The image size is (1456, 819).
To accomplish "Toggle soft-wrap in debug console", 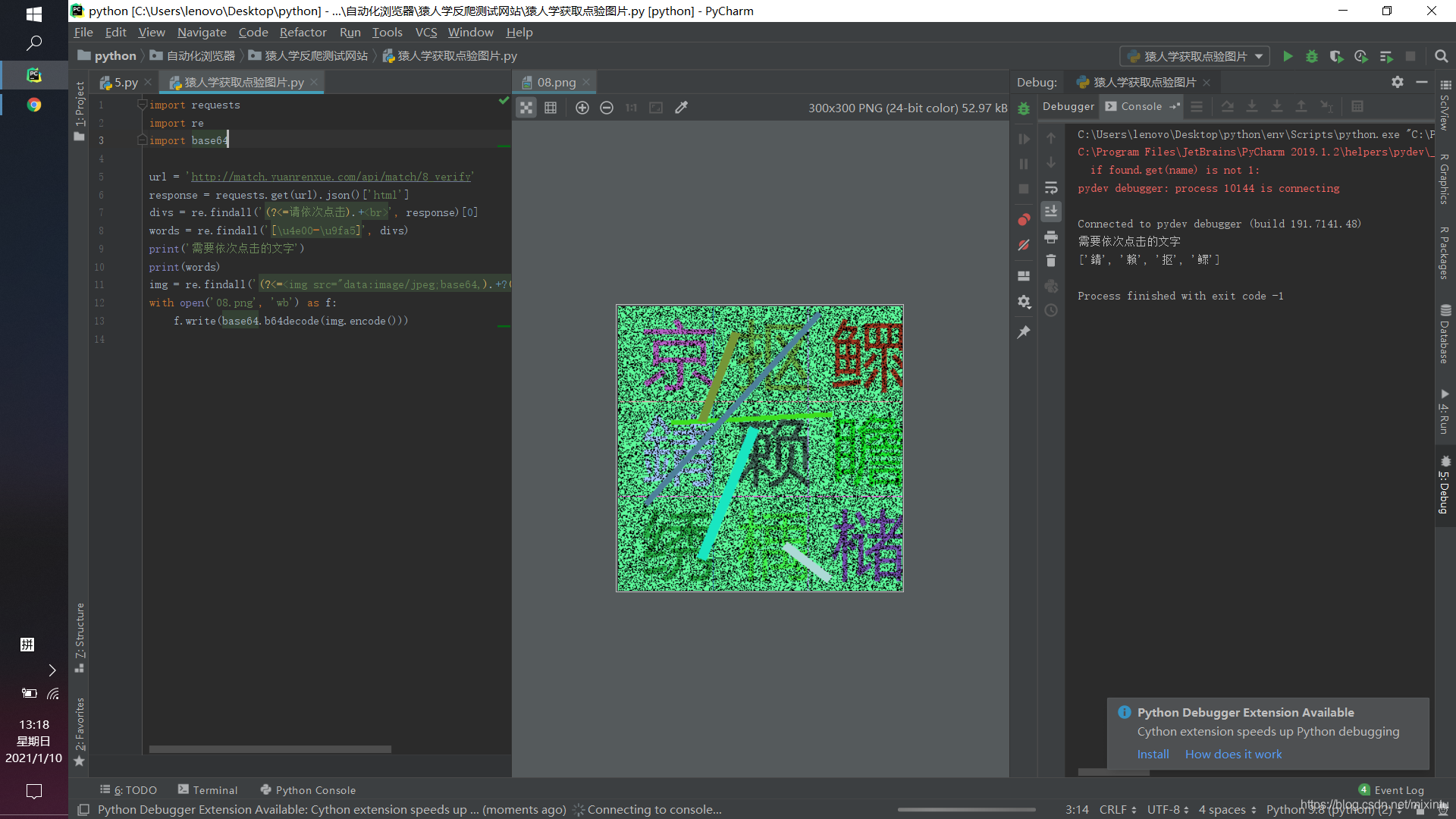I will click(x=1051, y=187).
